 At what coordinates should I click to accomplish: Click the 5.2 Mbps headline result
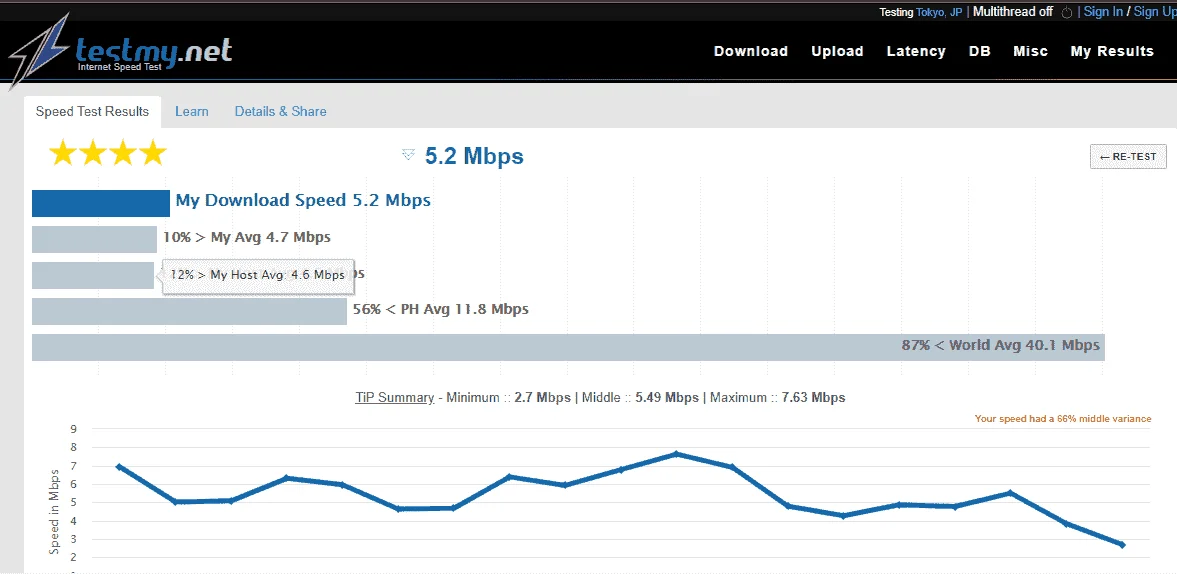tap(474, 156)
